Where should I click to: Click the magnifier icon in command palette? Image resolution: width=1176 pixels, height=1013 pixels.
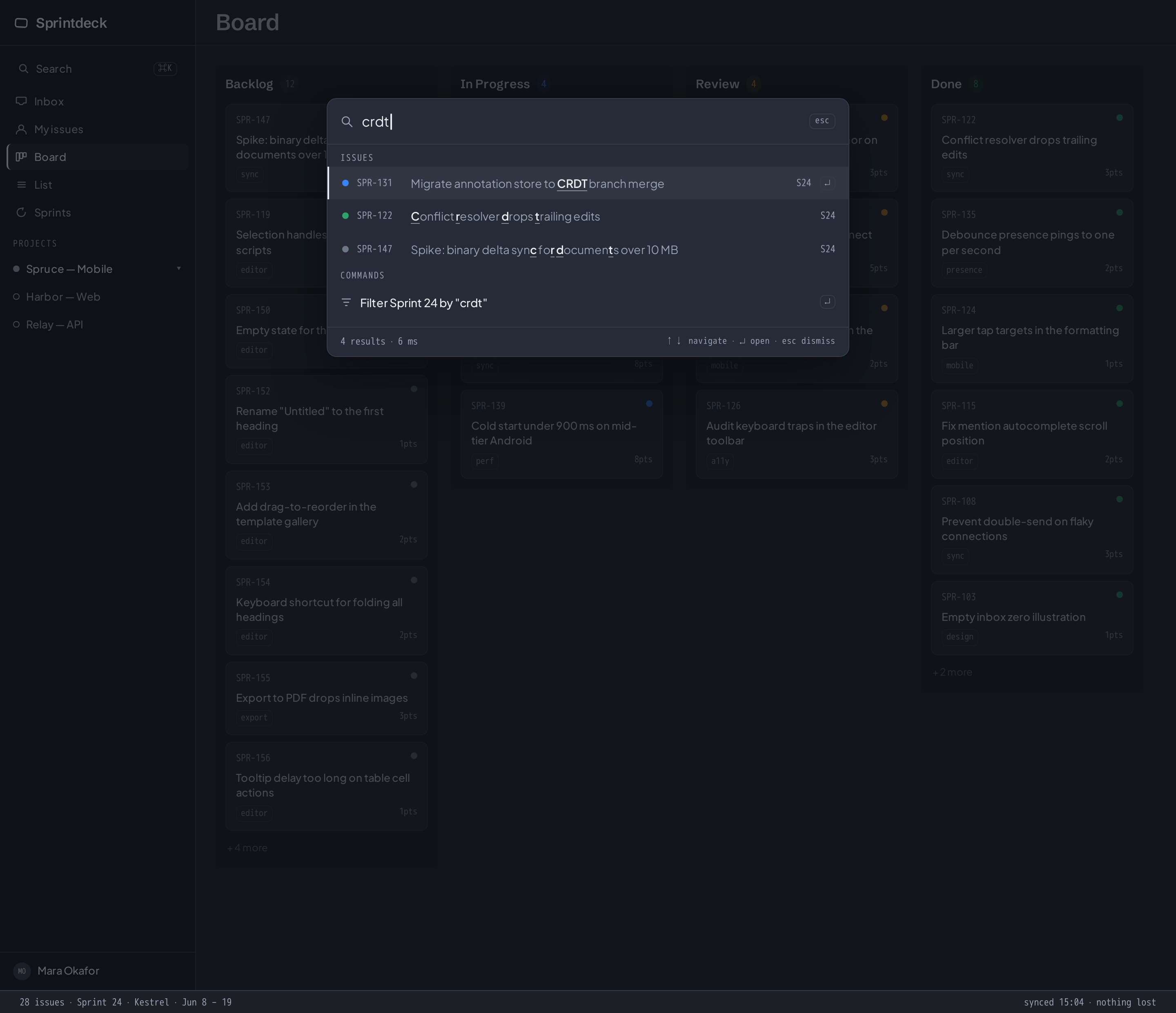pyautogui.click(x=347, y=121)
